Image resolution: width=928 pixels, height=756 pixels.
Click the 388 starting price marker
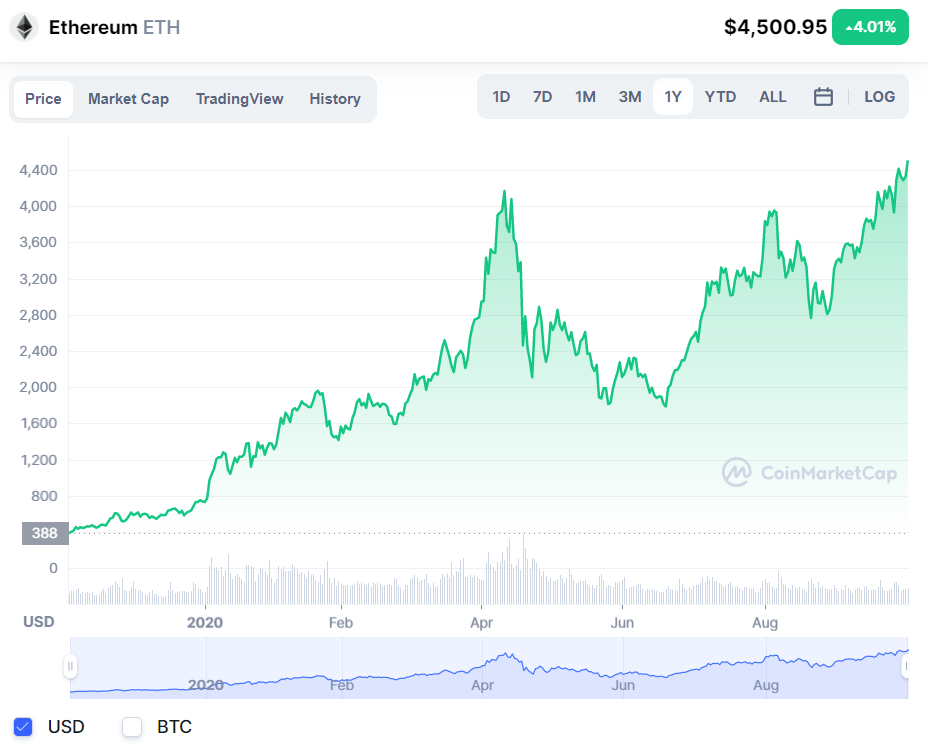(45, 533)
